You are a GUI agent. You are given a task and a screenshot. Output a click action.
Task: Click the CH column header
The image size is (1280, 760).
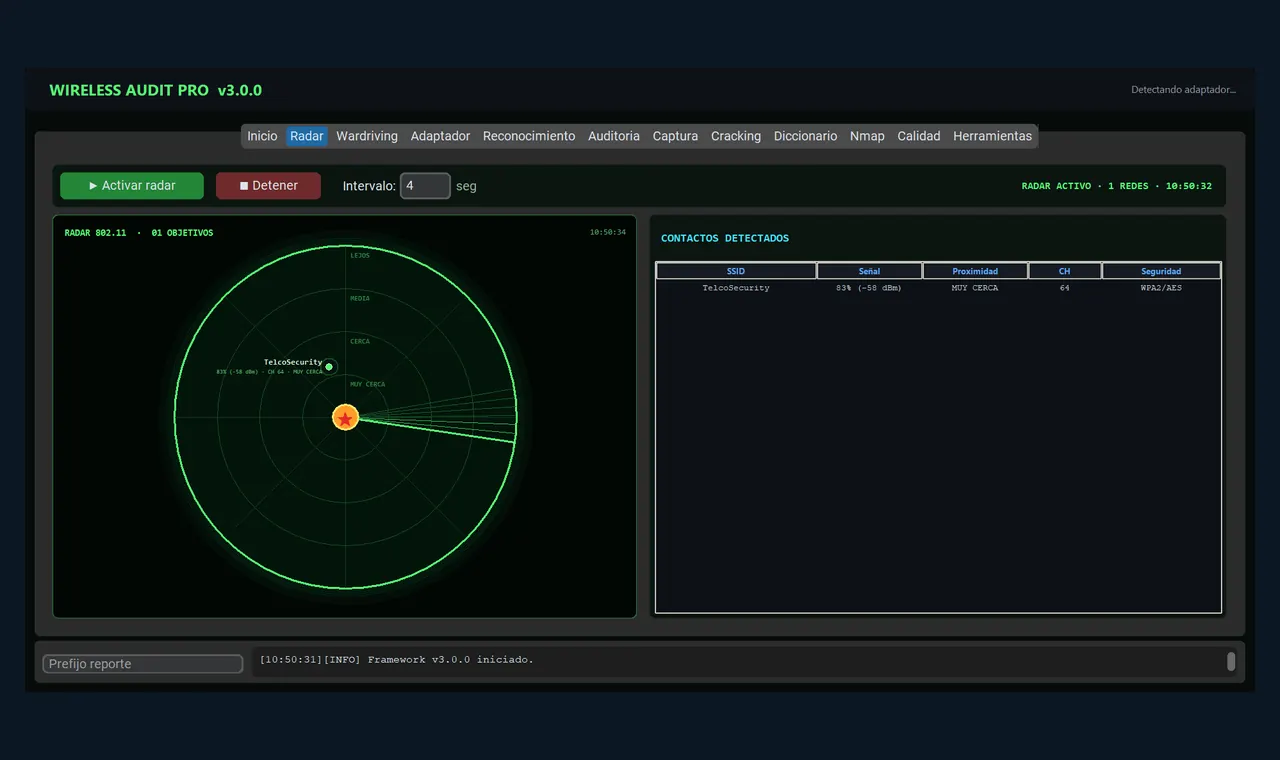coord(1065,271)
